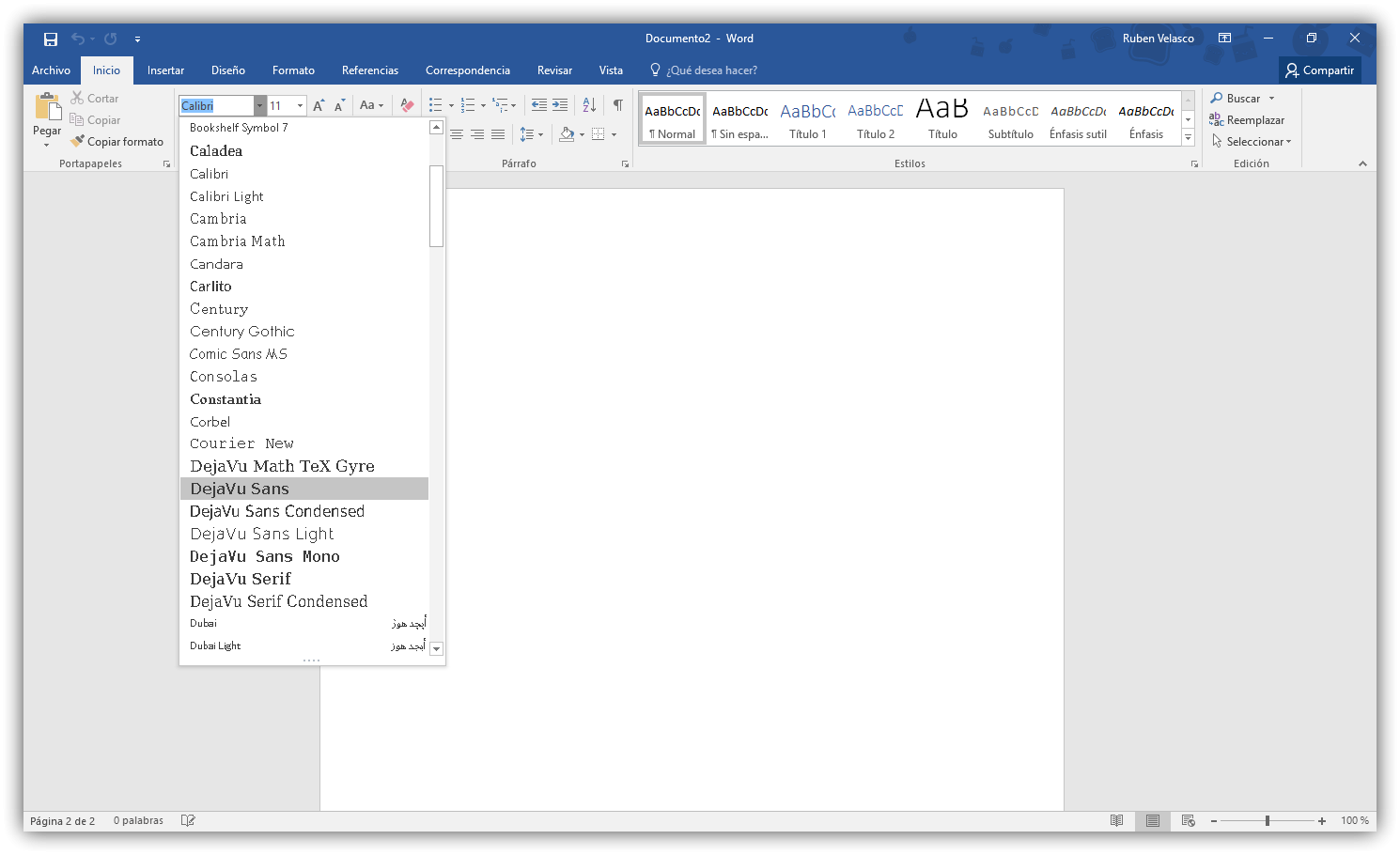Zoom out with the minus button

[1214, 821]
